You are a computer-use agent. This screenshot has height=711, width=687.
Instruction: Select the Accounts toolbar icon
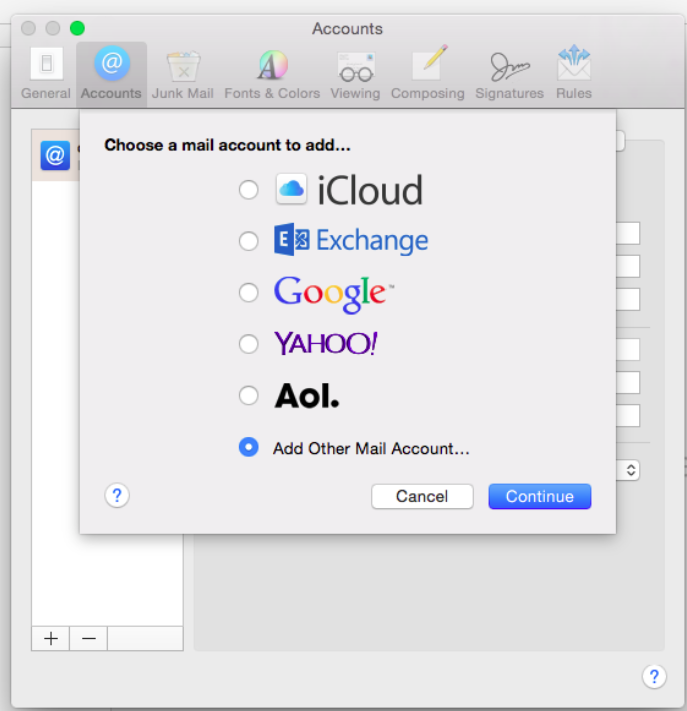111,73
